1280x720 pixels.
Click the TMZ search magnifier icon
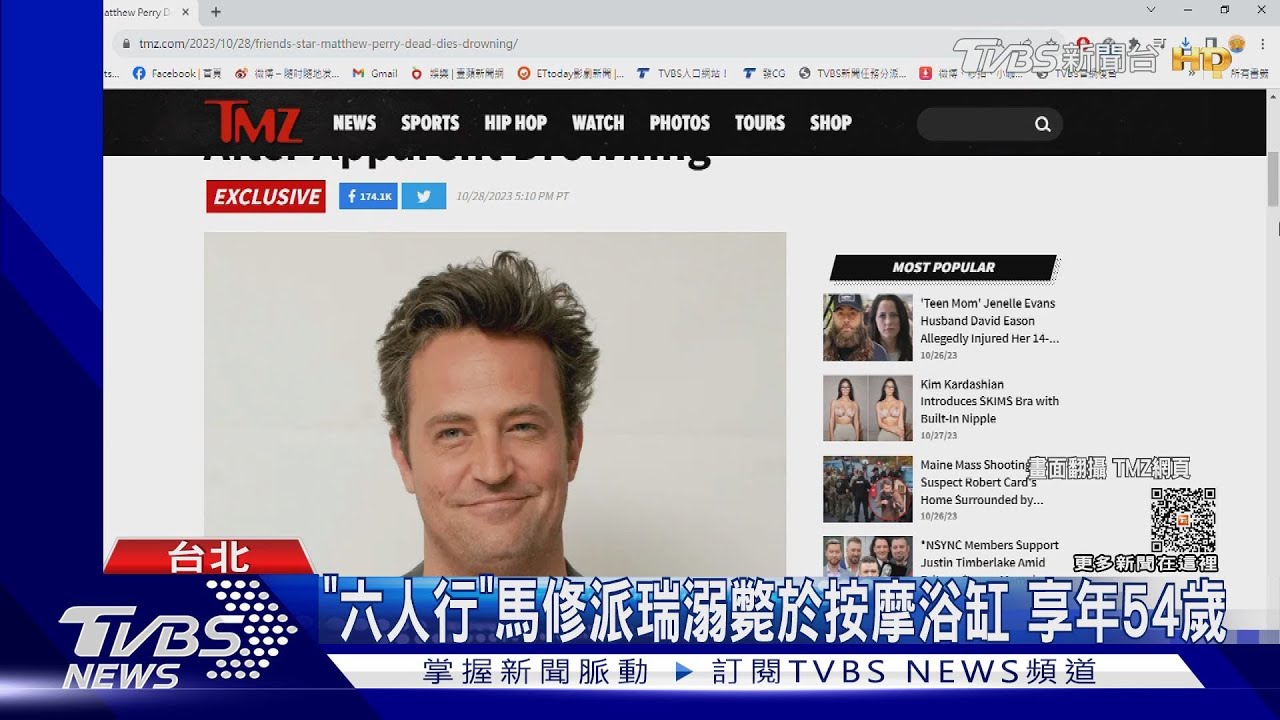(x=1043, y=124)
